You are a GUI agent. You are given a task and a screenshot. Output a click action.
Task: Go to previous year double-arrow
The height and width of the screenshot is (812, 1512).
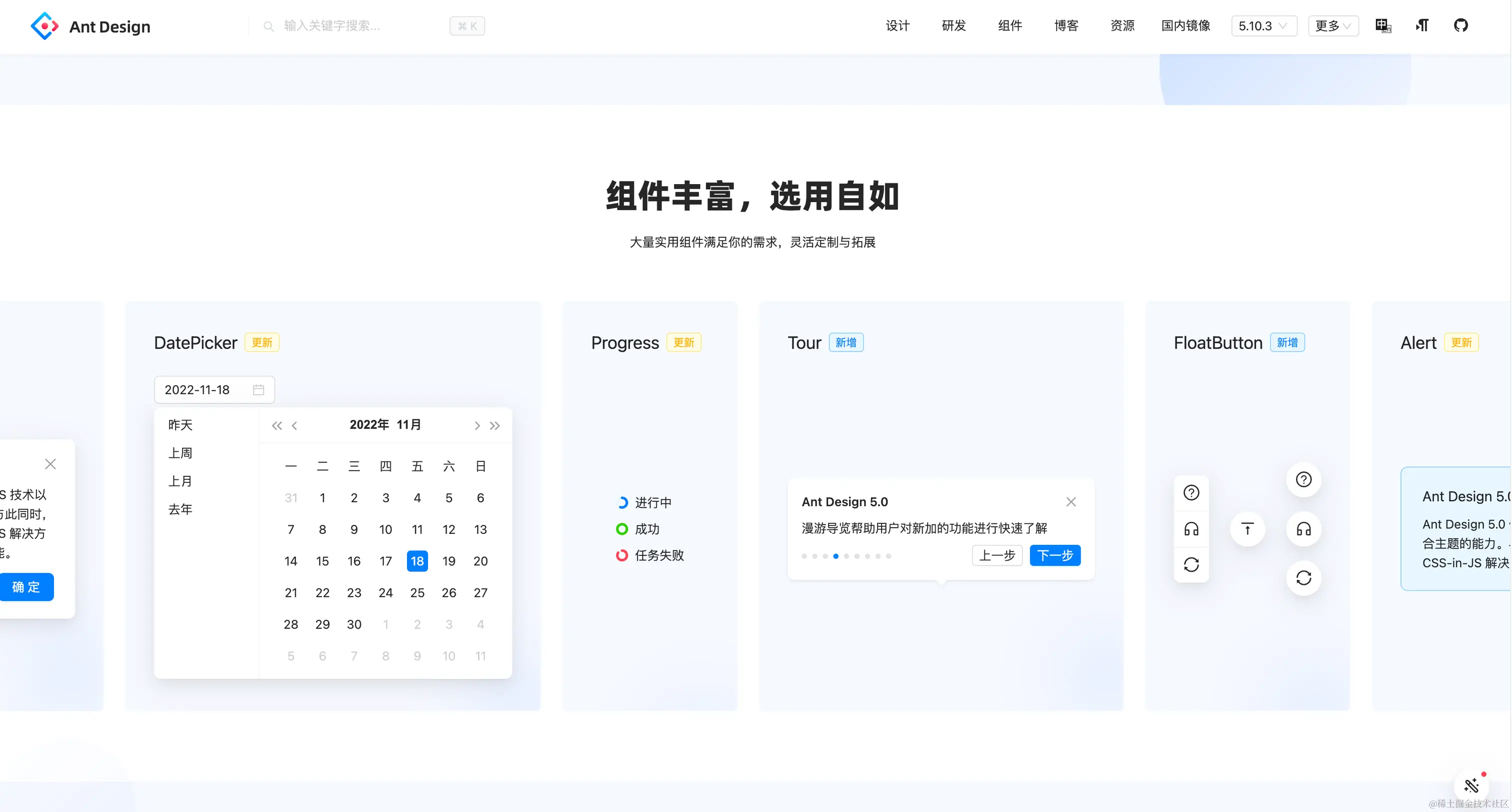tap(276, 426)
